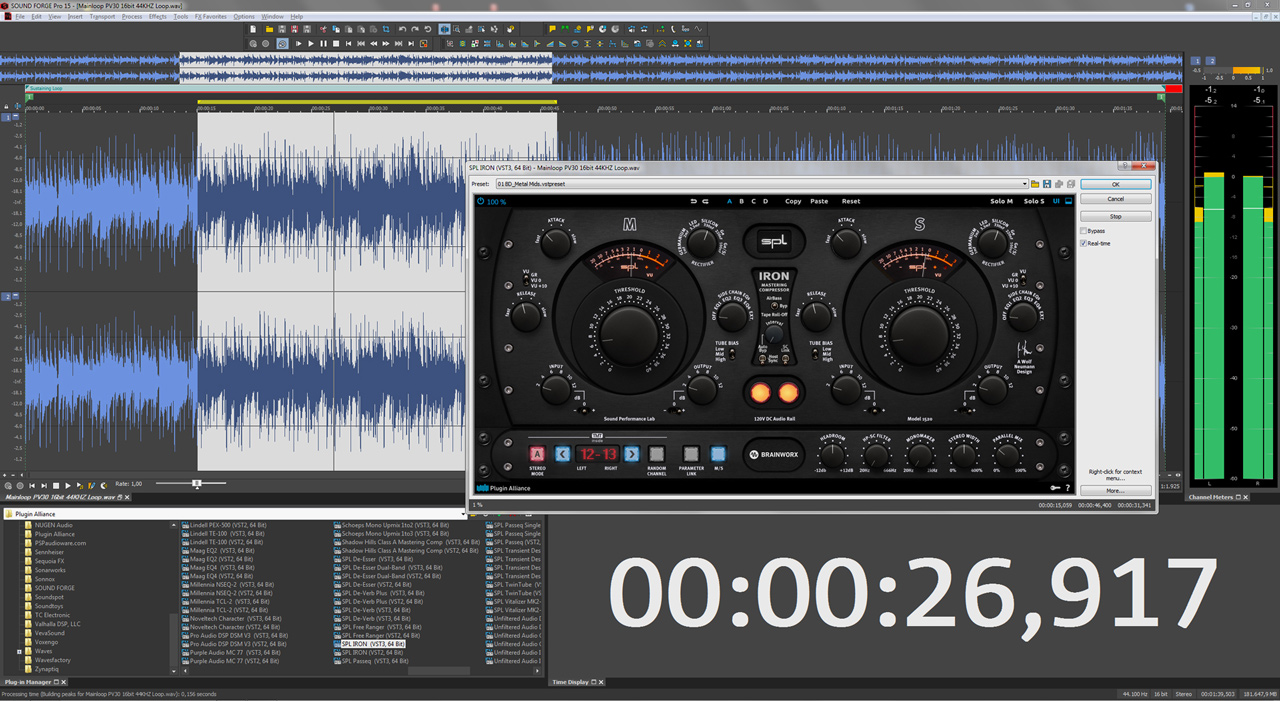
Task: Click OK in the SPL IRON dialog
Action: (x=1115, y=184)
